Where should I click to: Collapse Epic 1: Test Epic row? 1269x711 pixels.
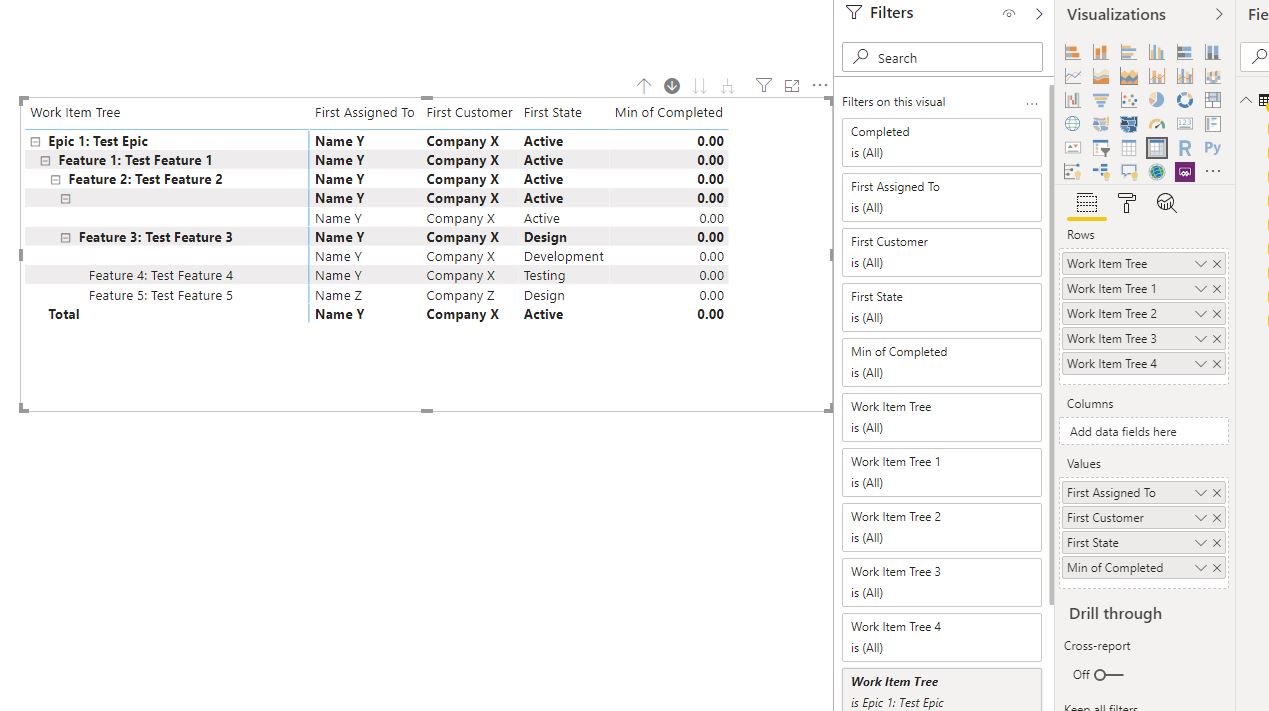35,142
